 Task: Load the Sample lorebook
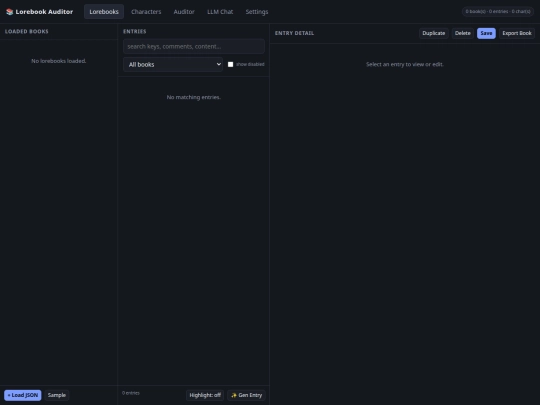57,395
